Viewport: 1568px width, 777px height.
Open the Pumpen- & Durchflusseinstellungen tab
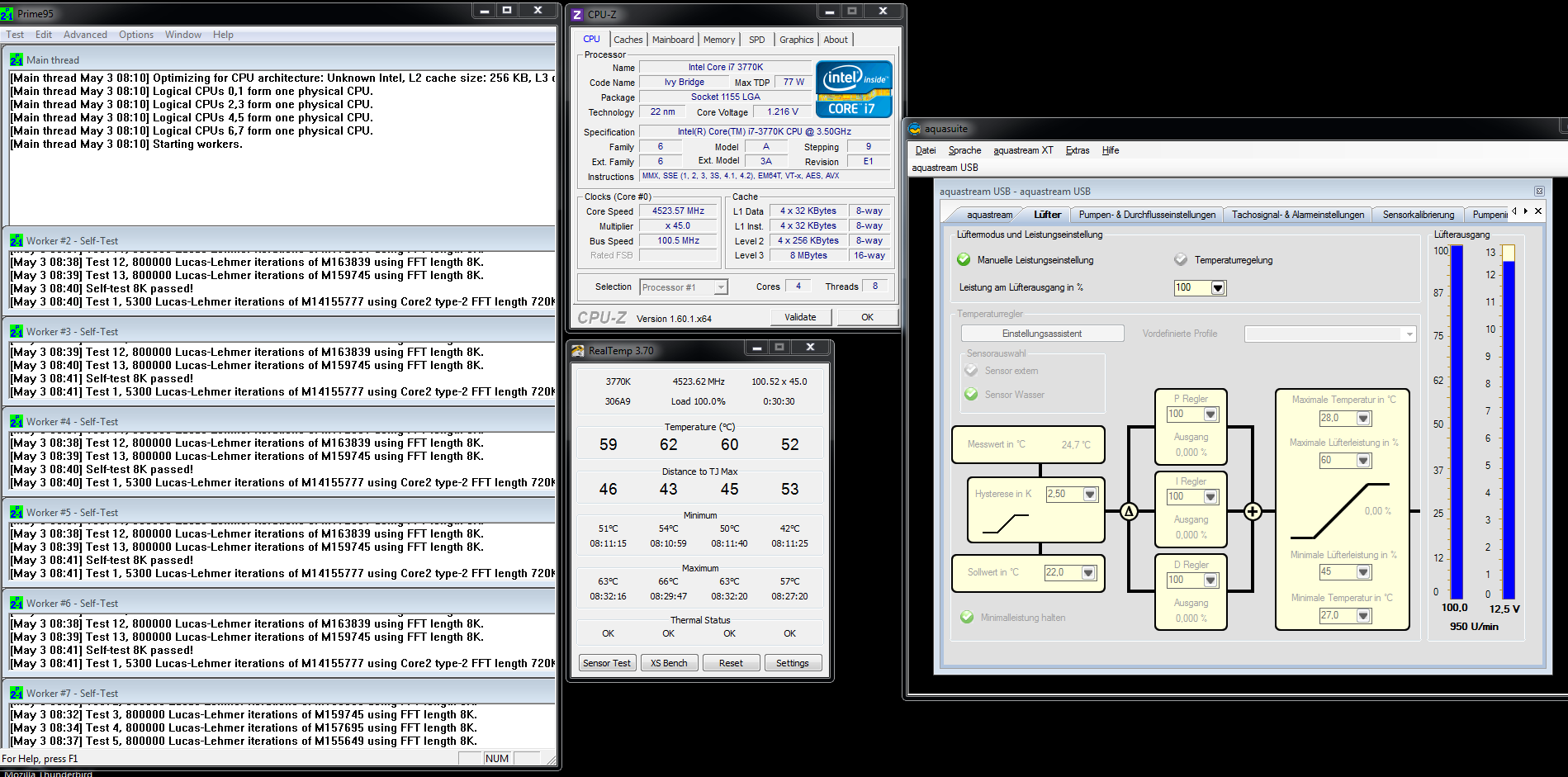1147,215
